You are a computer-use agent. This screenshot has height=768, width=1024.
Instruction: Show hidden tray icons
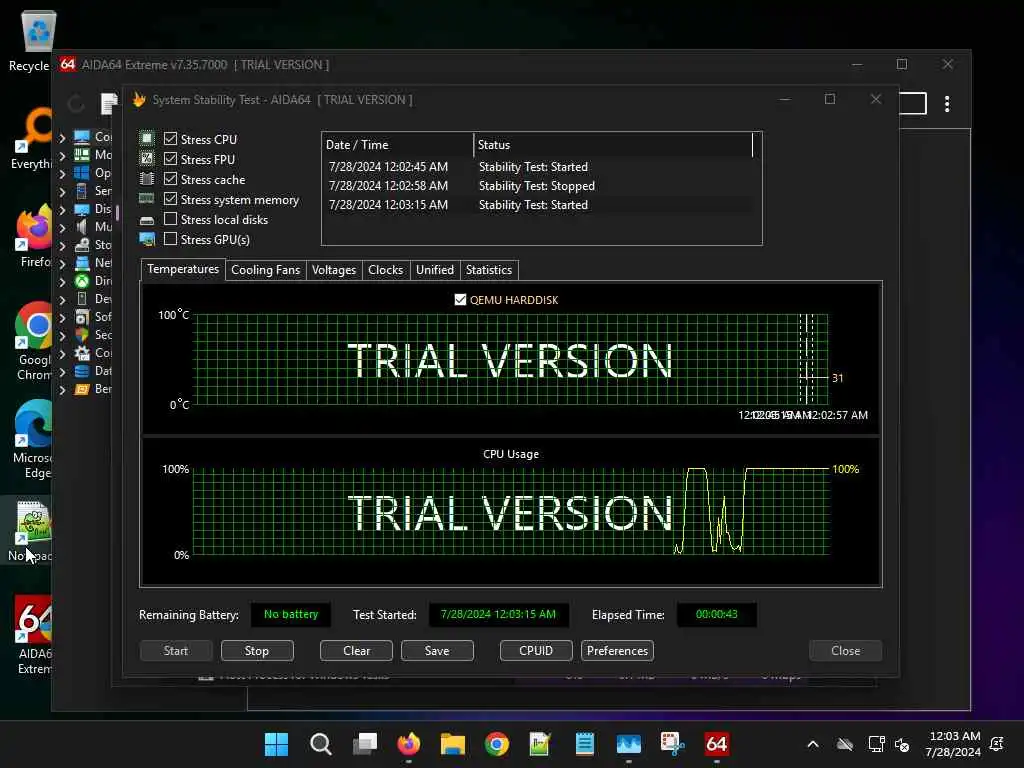(x=813, y=744)
